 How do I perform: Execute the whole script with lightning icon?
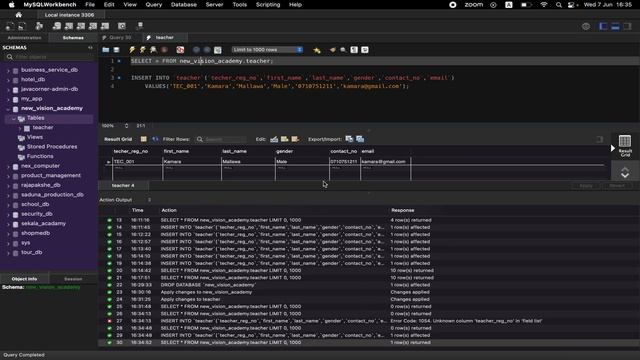point(132,50)
